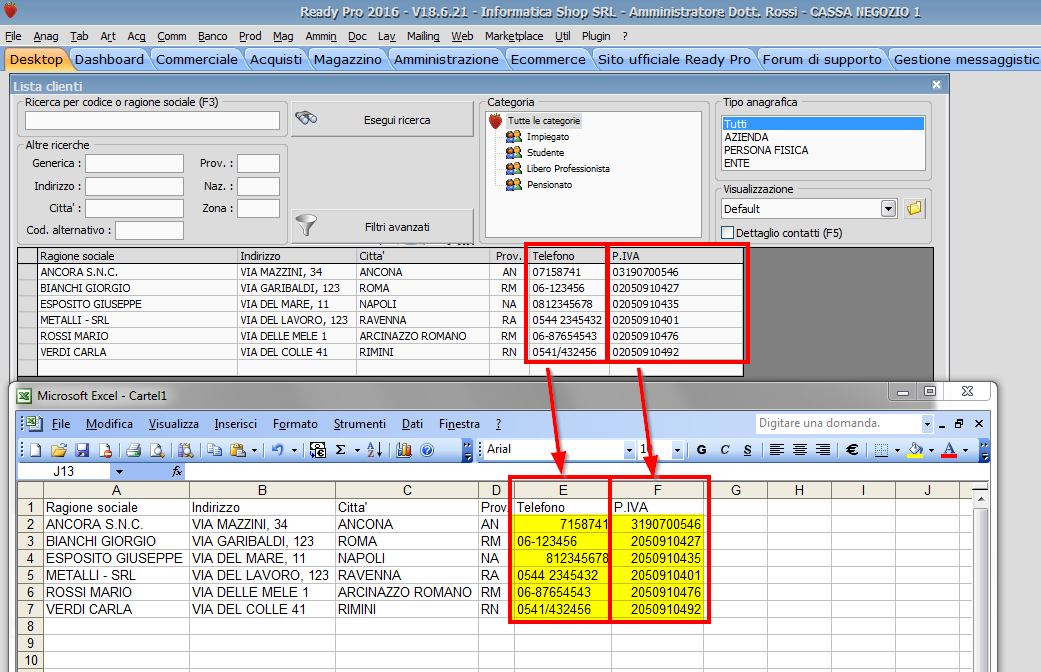Click the Borders icon in formatting toolbar
1041x672 pixels.
tap(881, 450)
